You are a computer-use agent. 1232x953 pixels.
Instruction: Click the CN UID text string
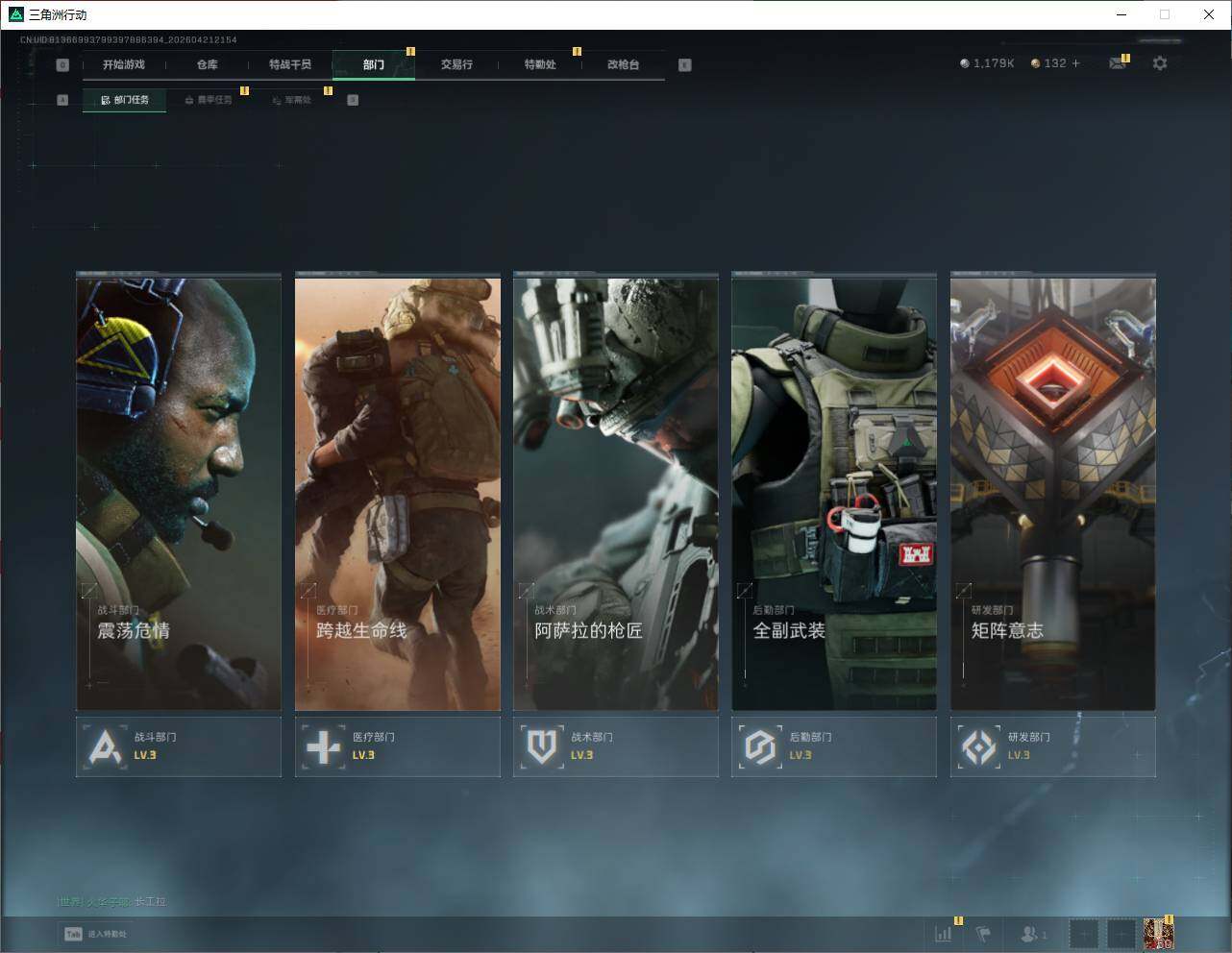(x=129, y=40)
